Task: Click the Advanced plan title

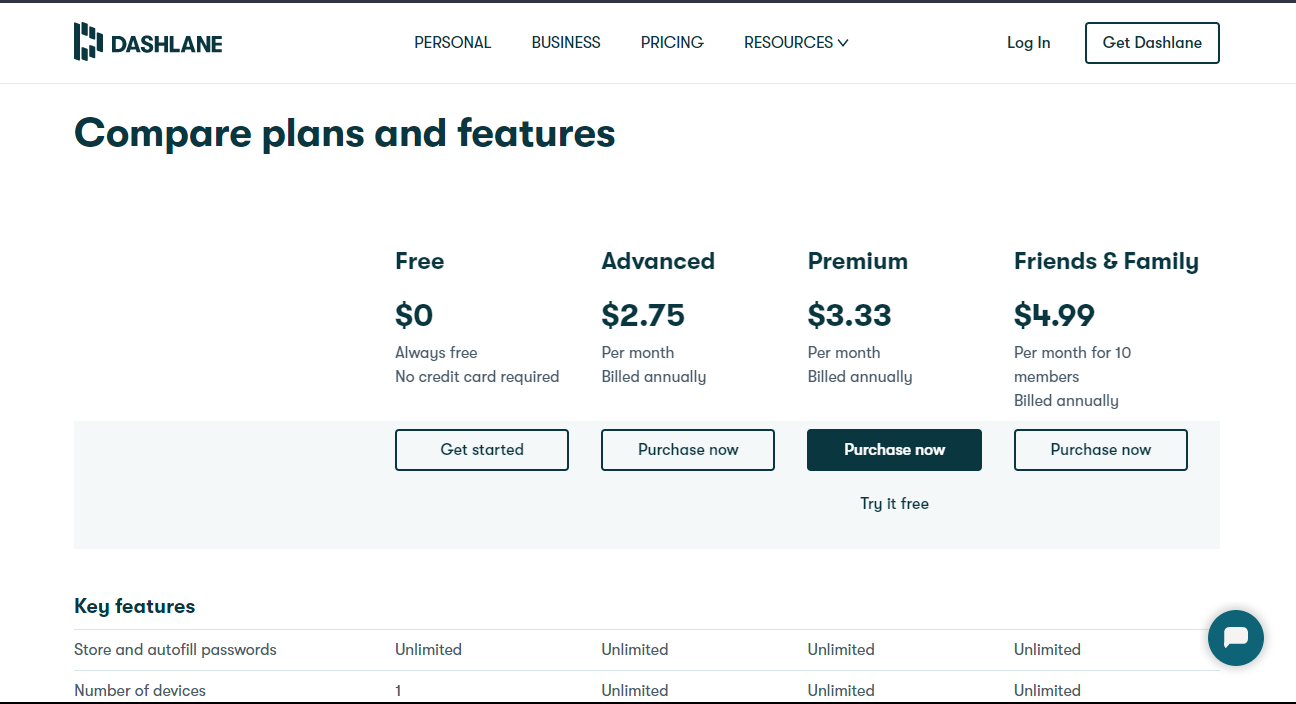Action: (658, 261)
